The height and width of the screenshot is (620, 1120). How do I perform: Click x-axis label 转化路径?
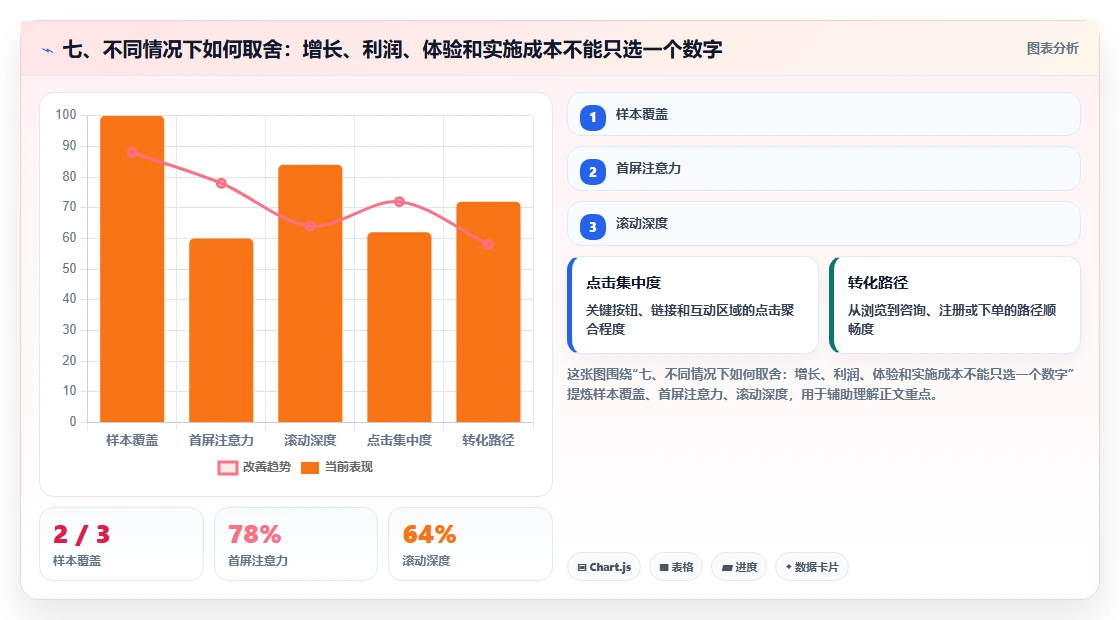[x=488, y=441]
